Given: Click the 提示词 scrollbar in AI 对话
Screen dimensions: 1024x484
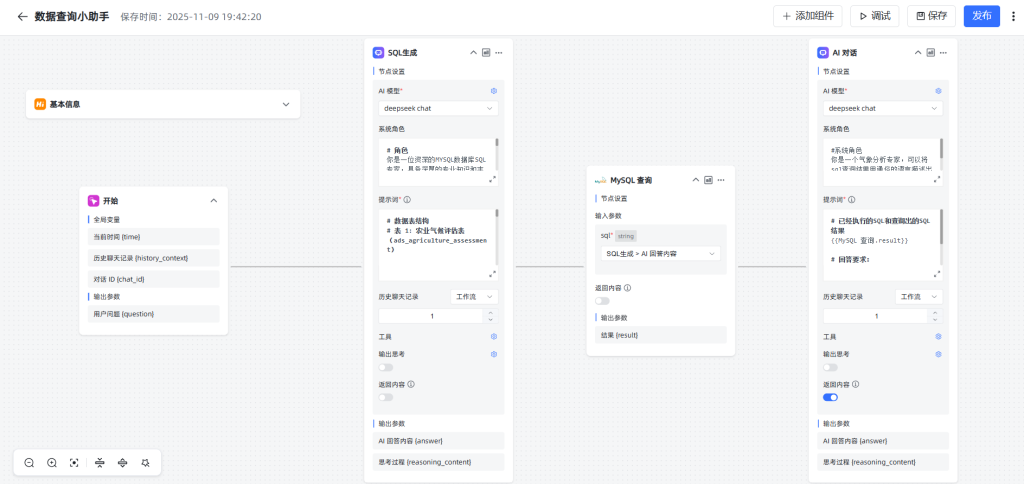Looking at the screenshot, I should [x=941, y=226].
